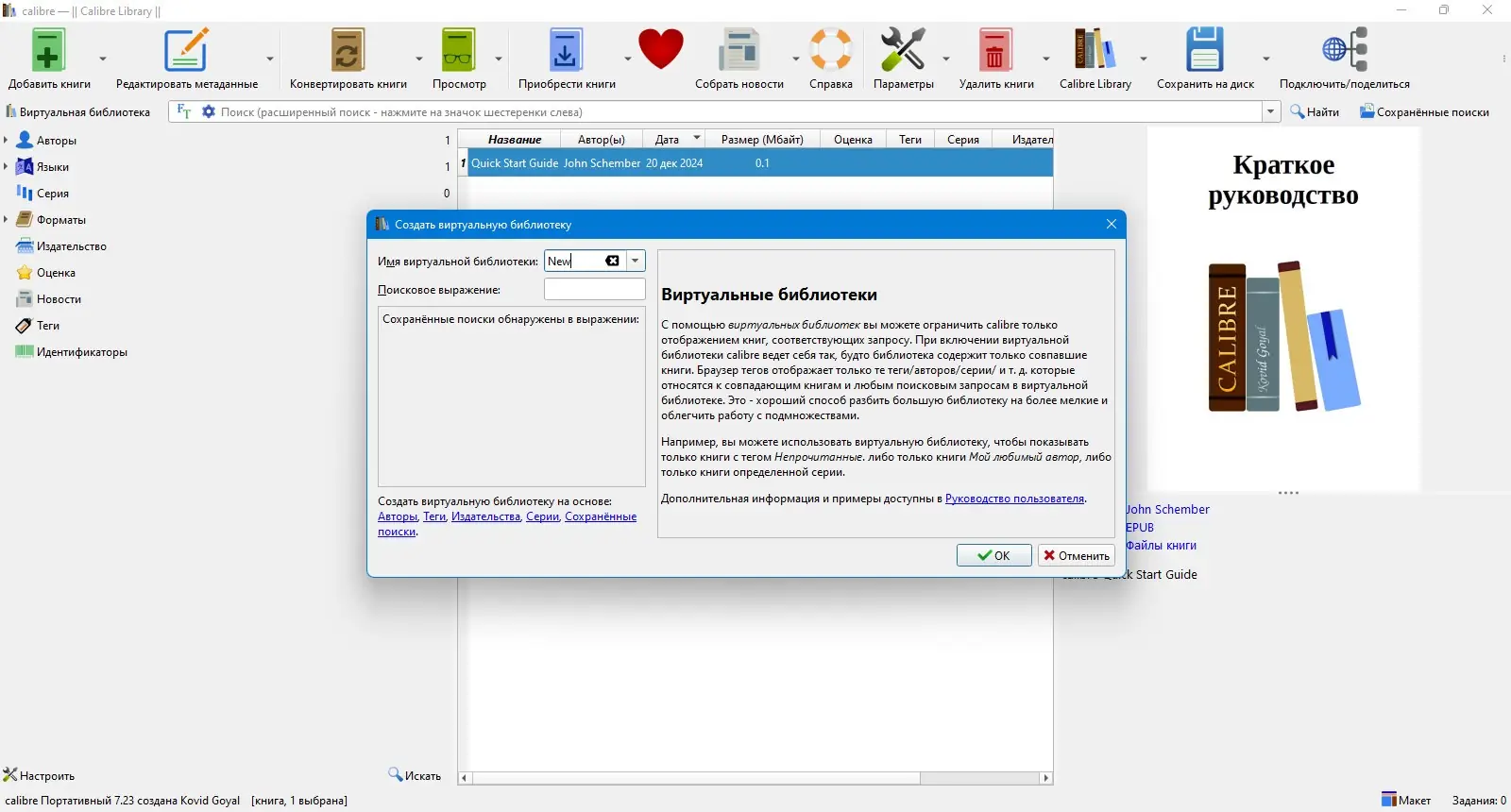The width and height of the screenshot is (1511, 812).
Task: Select the Quick Start Guide book row
Action: (x=760, y=162)
